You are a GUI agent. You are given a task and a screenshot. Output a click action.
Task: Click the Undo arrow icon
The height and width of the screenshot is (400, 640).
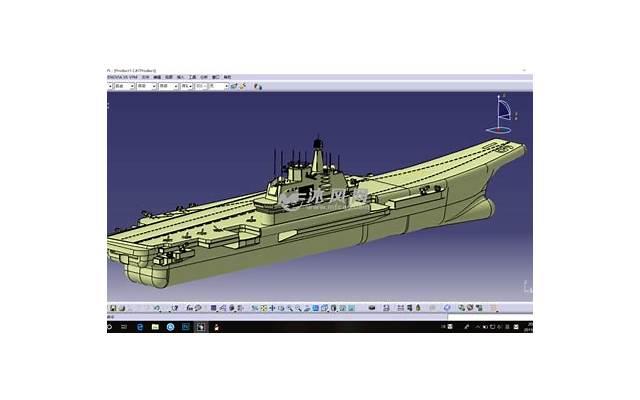point(157,308)
